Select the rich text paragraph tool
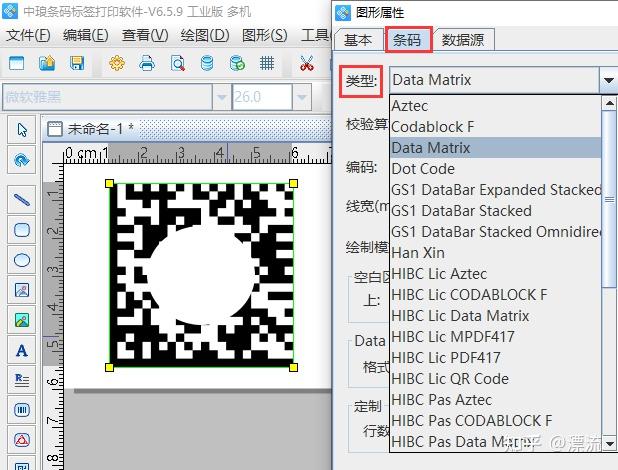The image size is (618, 470). (22, 380)
